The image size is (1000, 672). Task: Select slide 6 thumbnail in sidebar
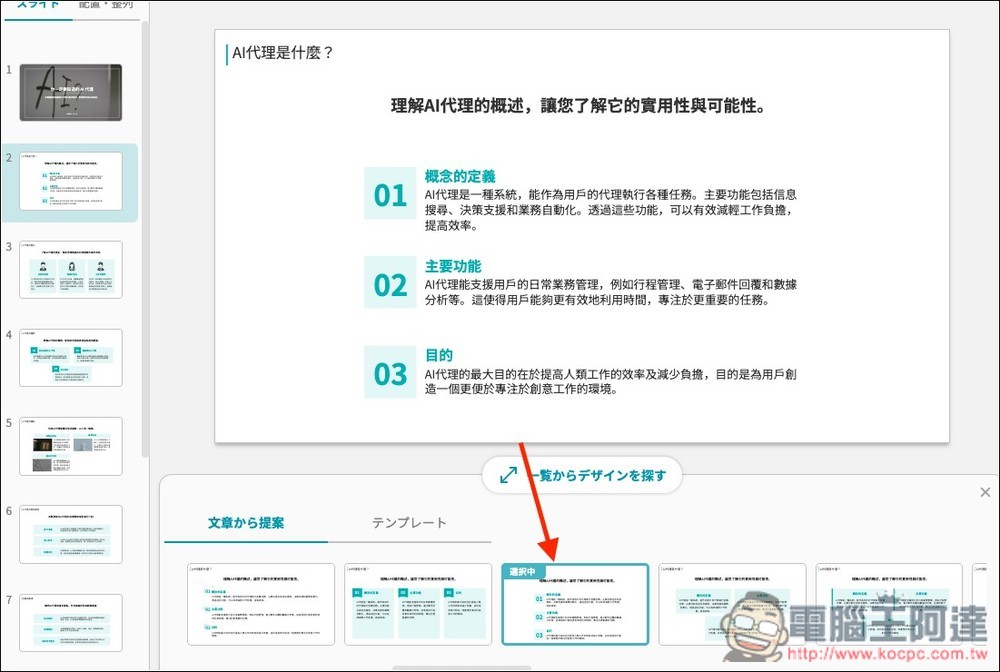coord(71,534)
